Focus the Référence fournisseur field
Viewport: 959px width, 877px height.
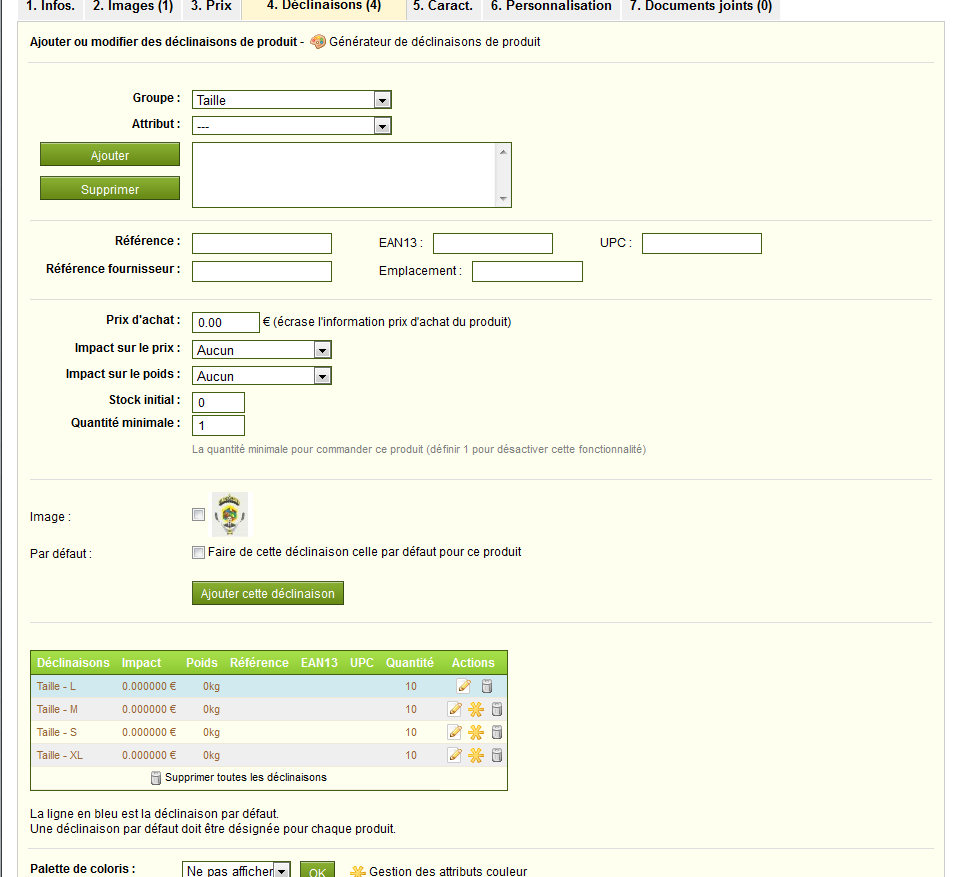pyautogui.click(x=262, y=272)
